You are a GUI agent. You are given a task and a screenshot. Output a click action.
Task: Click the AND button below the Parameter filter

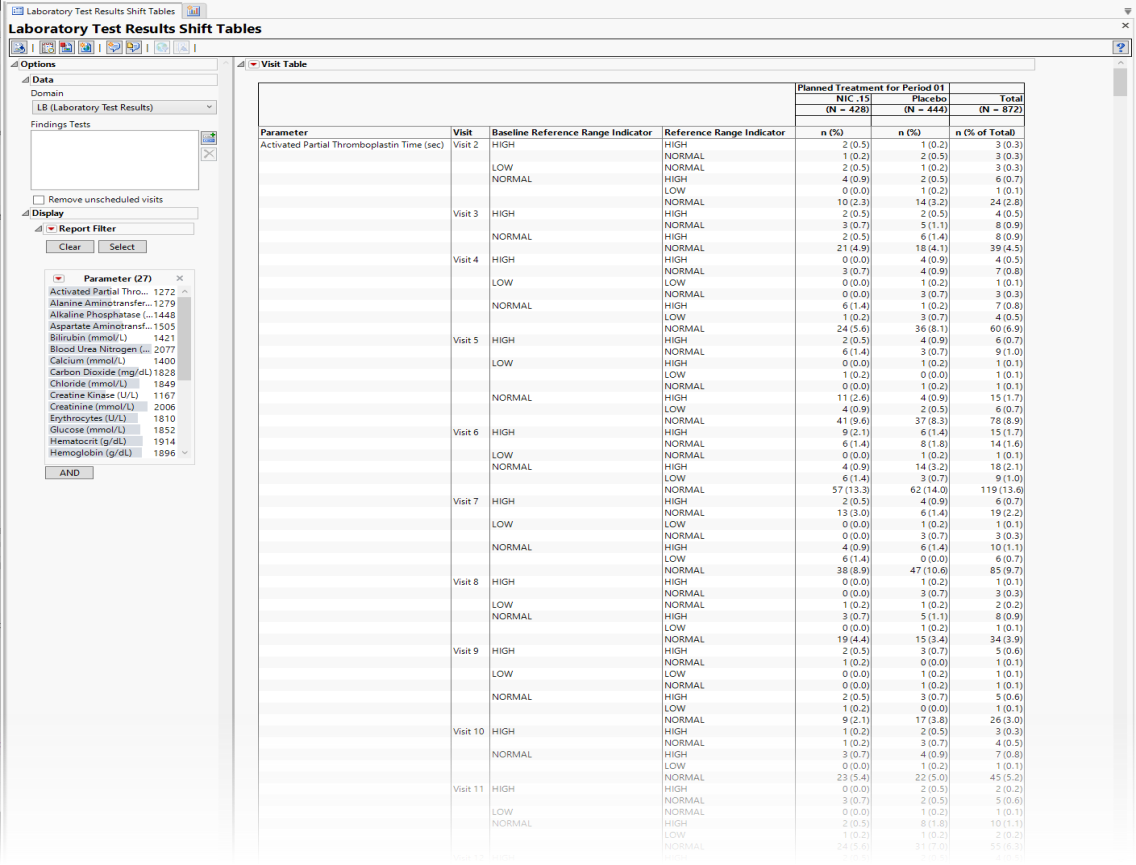coord(68,472)
